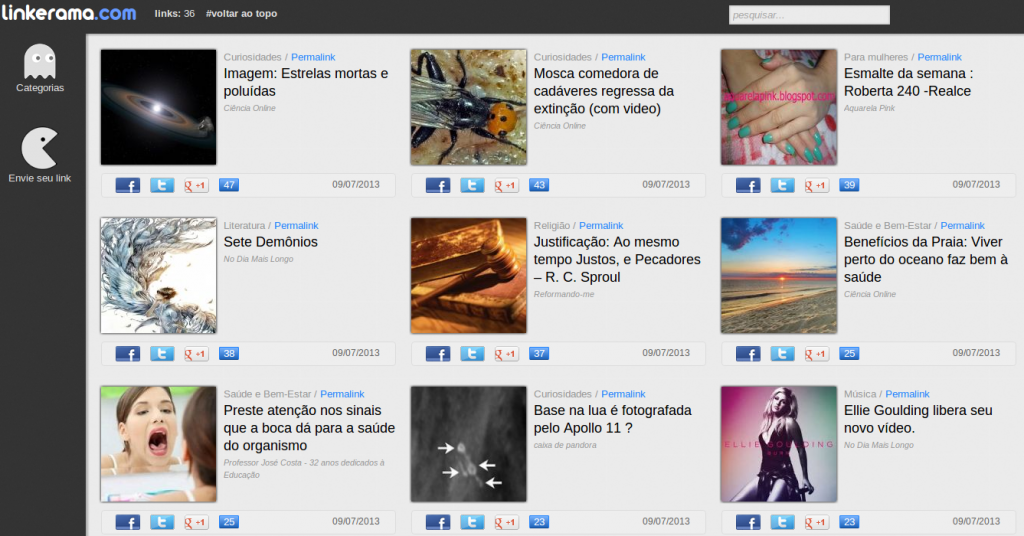Tweet the Justificação R. C. Sproul post
This screenshot has width=1024, height=536.
472,354
